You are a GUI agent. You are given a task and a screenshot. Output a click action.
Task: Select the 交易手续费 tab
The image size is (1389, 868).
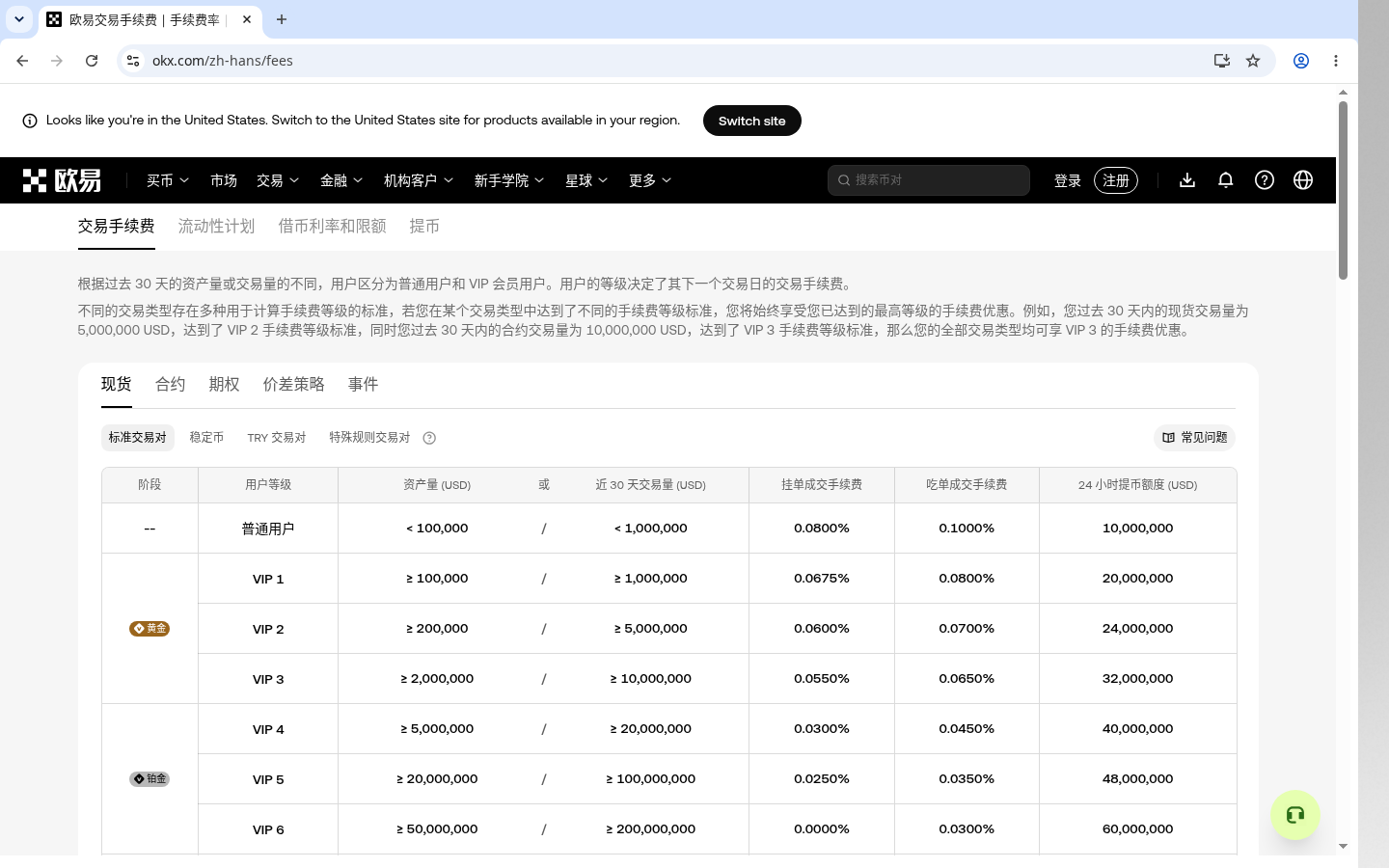tap(116, 226)
